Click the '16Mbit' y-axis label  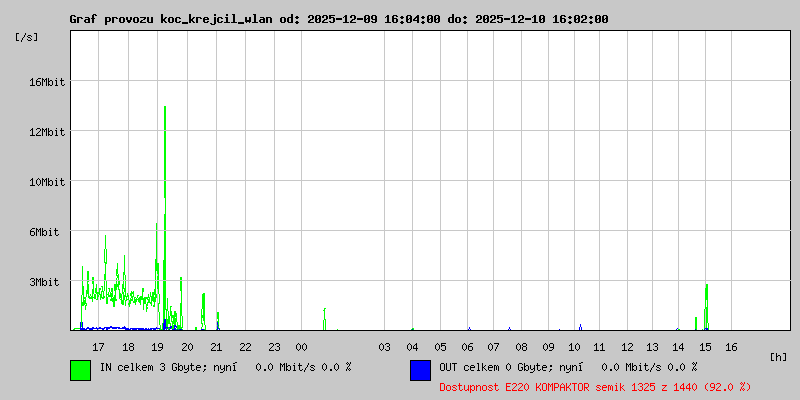47,82
